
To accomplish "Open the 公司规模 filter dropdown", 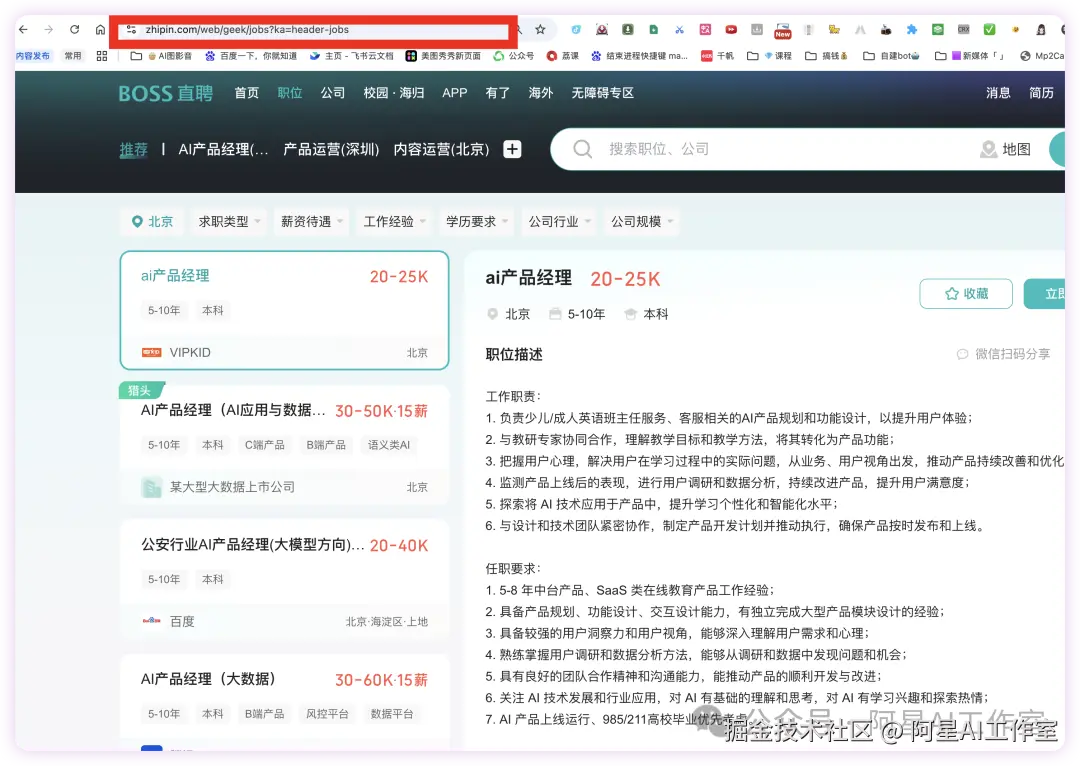I will point(641,221).
